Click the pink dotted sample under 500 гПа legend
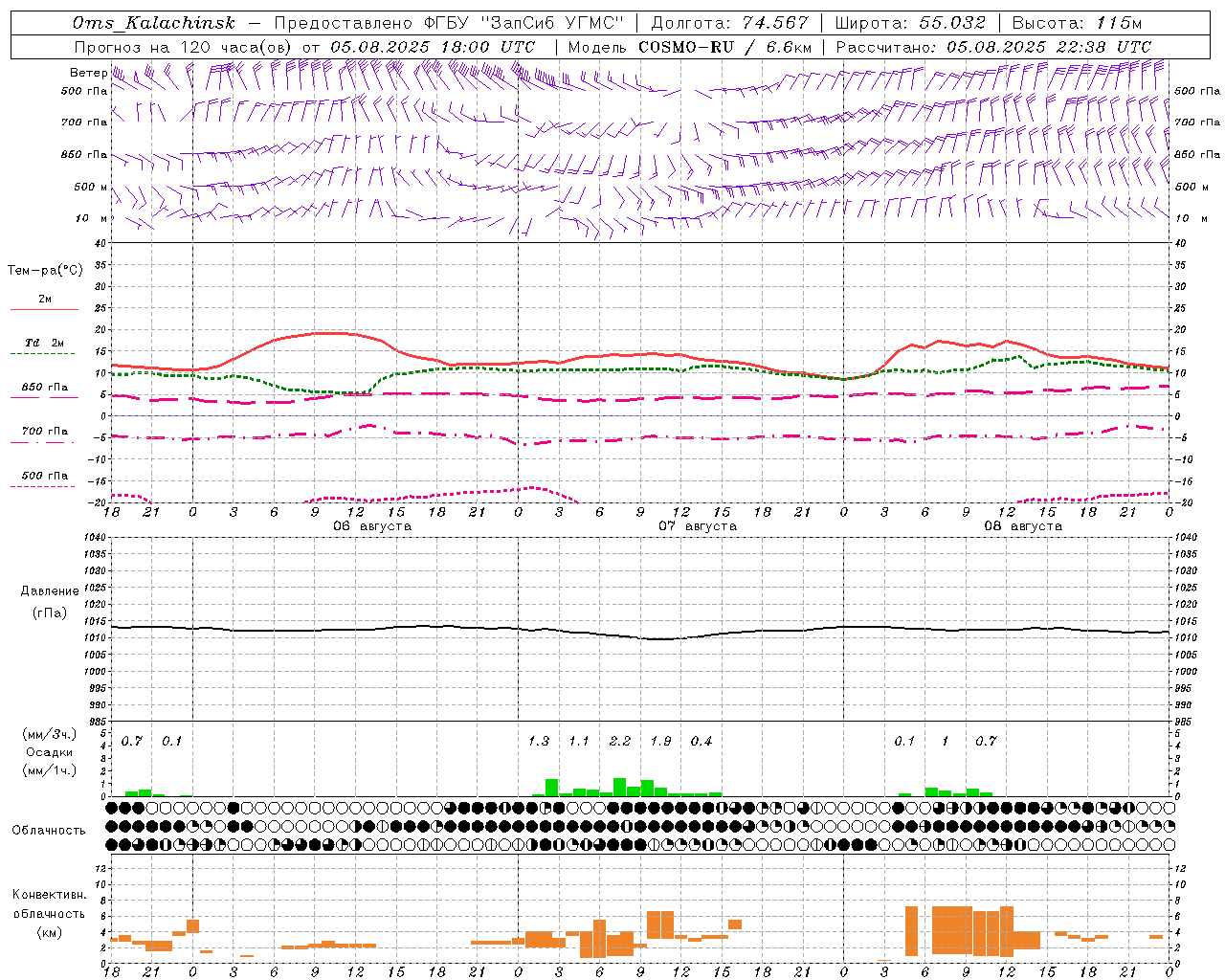The width and height of the screenshot is (1225, 980). [42, 486]
